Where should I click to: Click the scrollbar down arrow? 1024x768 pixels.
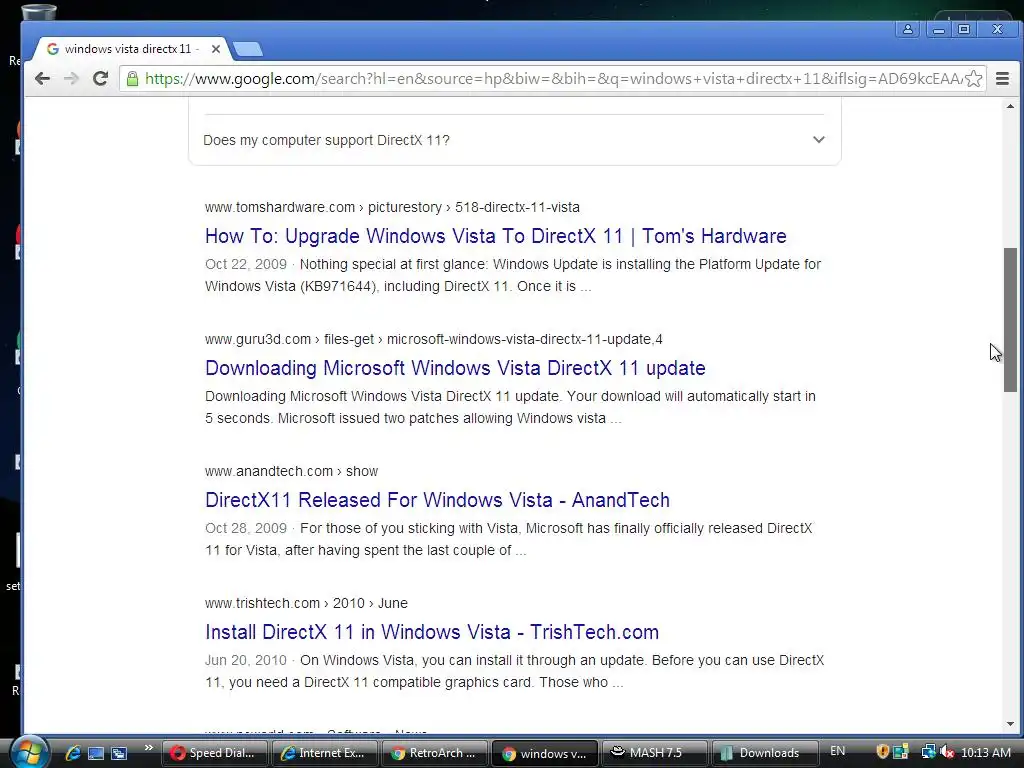click(x=1010, y=724)
